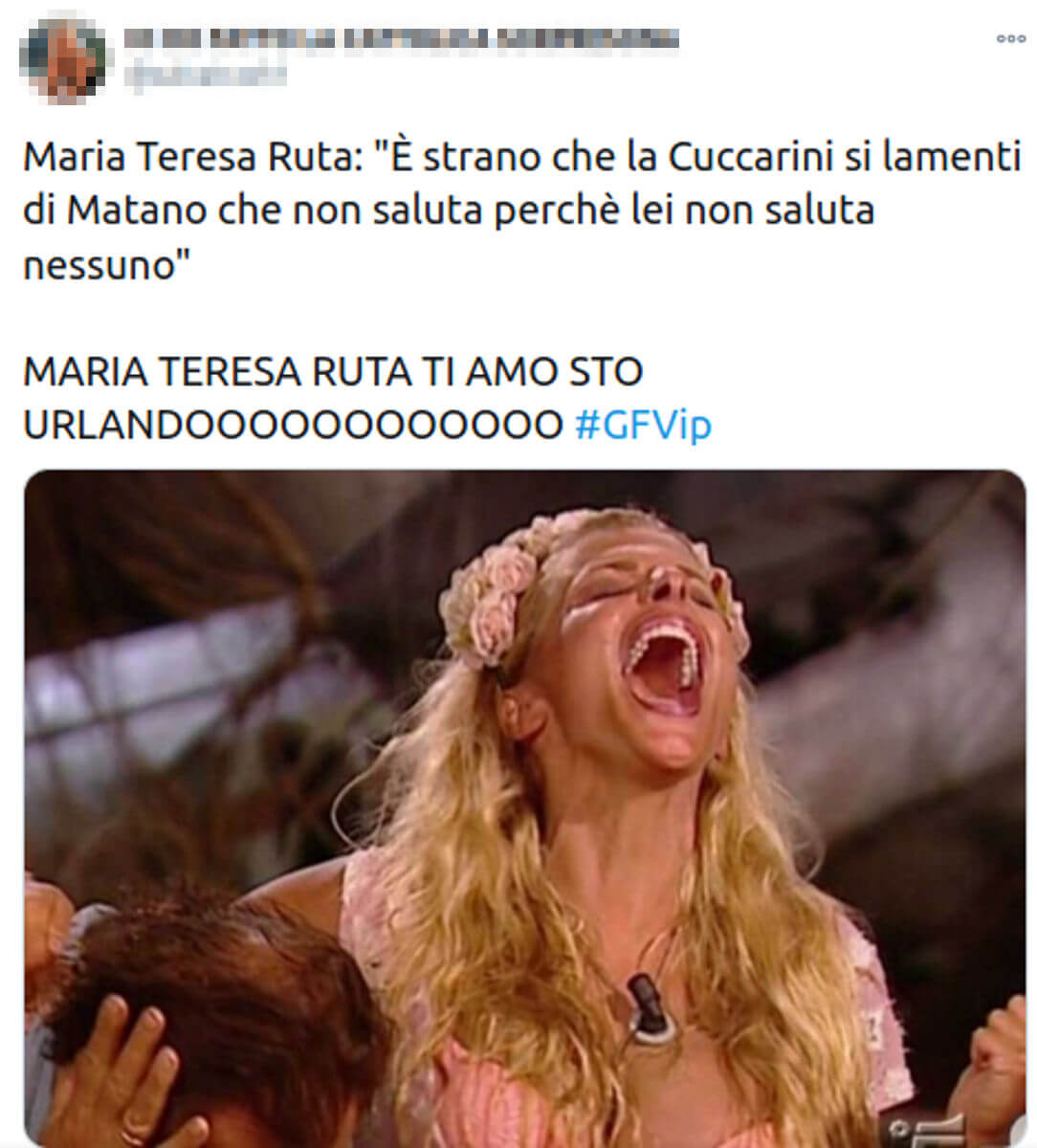Open the #GFVip hashtag

[644, 423]
